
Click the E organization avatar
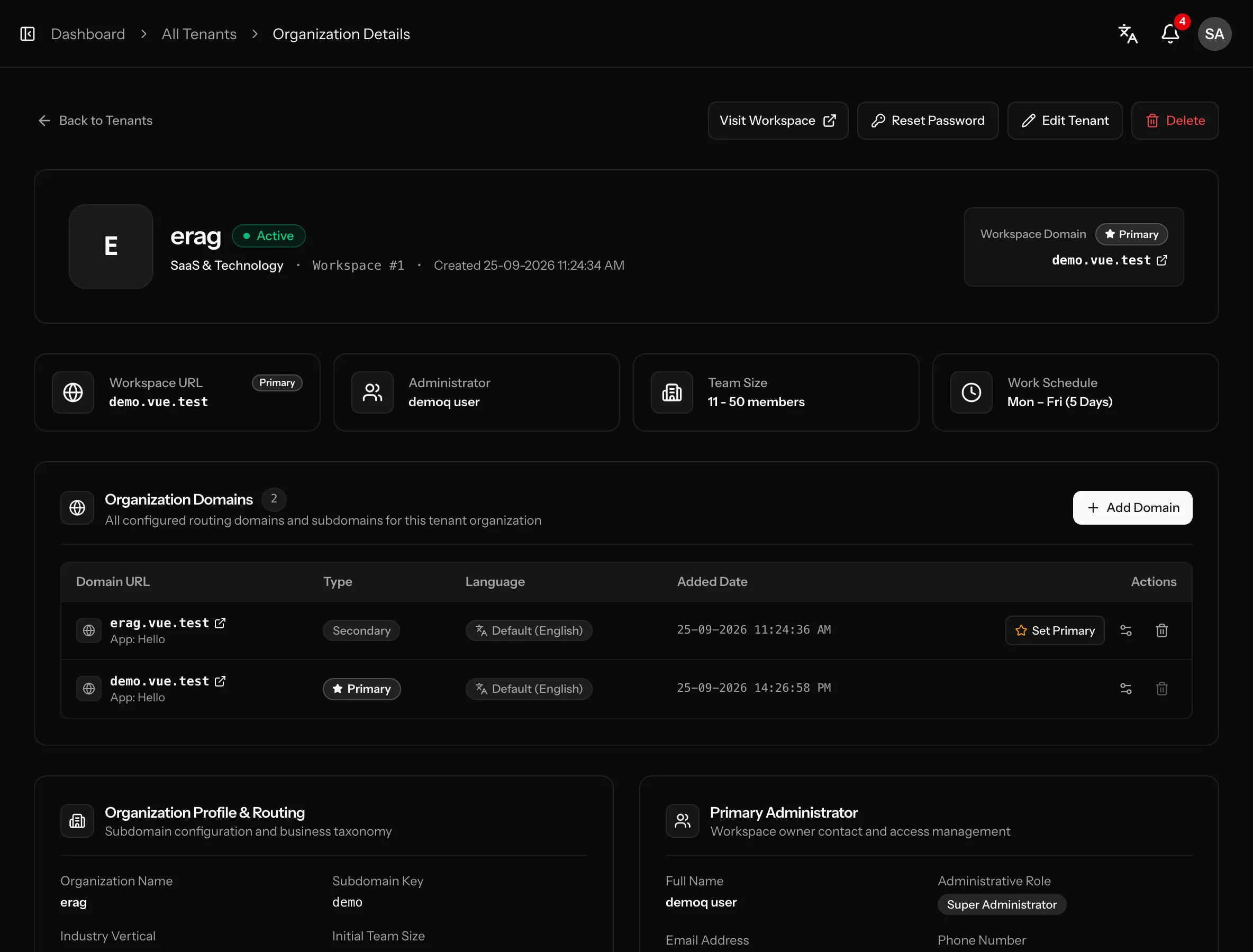(111, 246)
